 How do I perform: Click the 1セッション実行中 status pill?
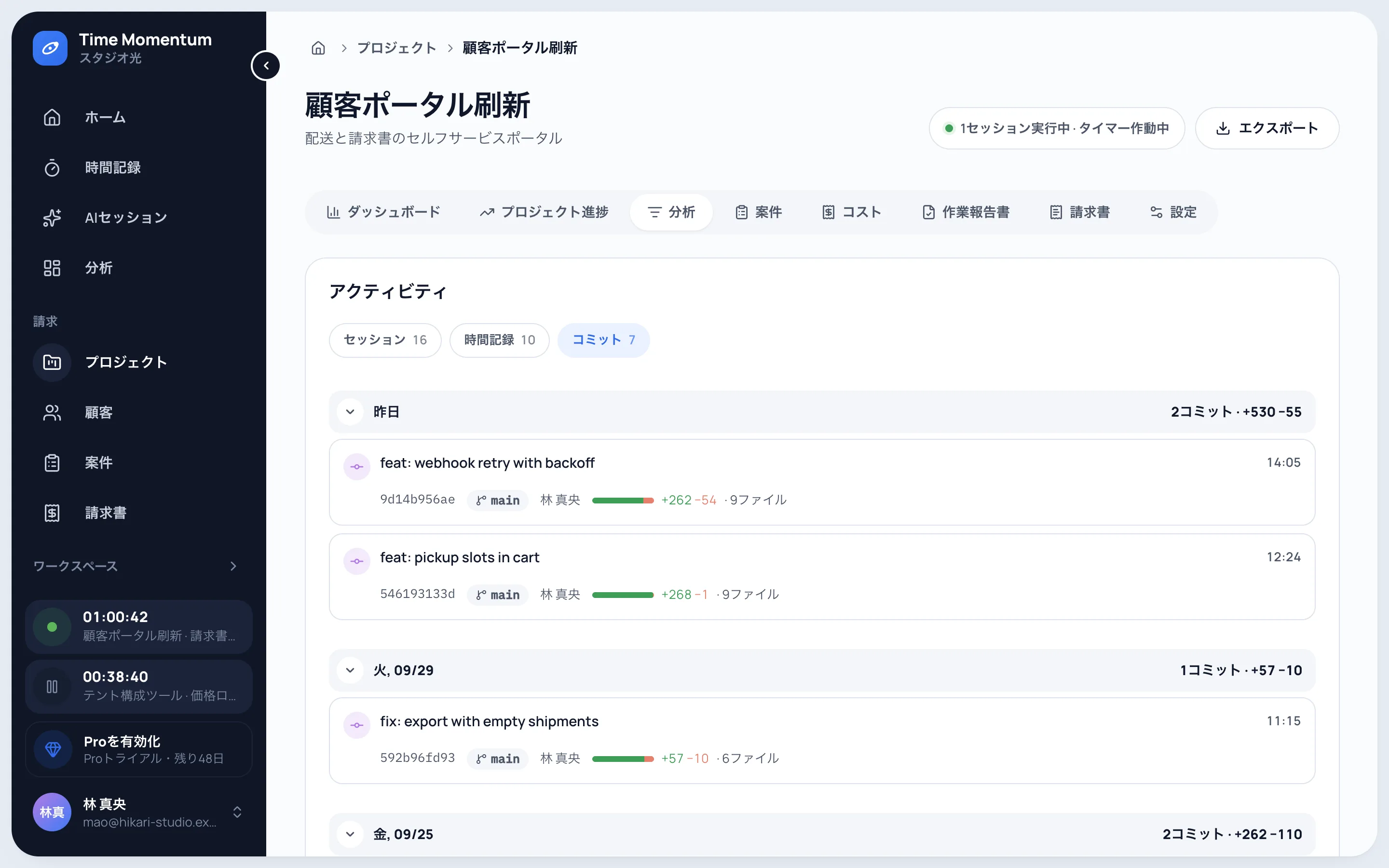click(x=1057, y=128)
